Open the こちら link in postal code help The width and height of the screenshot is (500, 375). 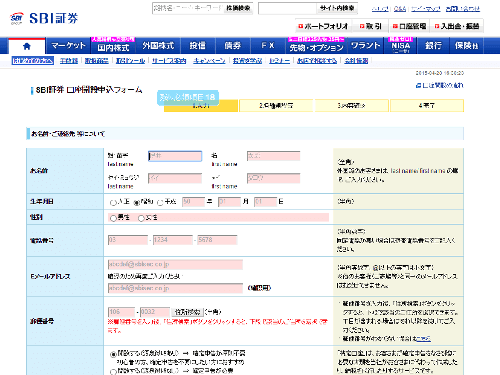[424, 339]
